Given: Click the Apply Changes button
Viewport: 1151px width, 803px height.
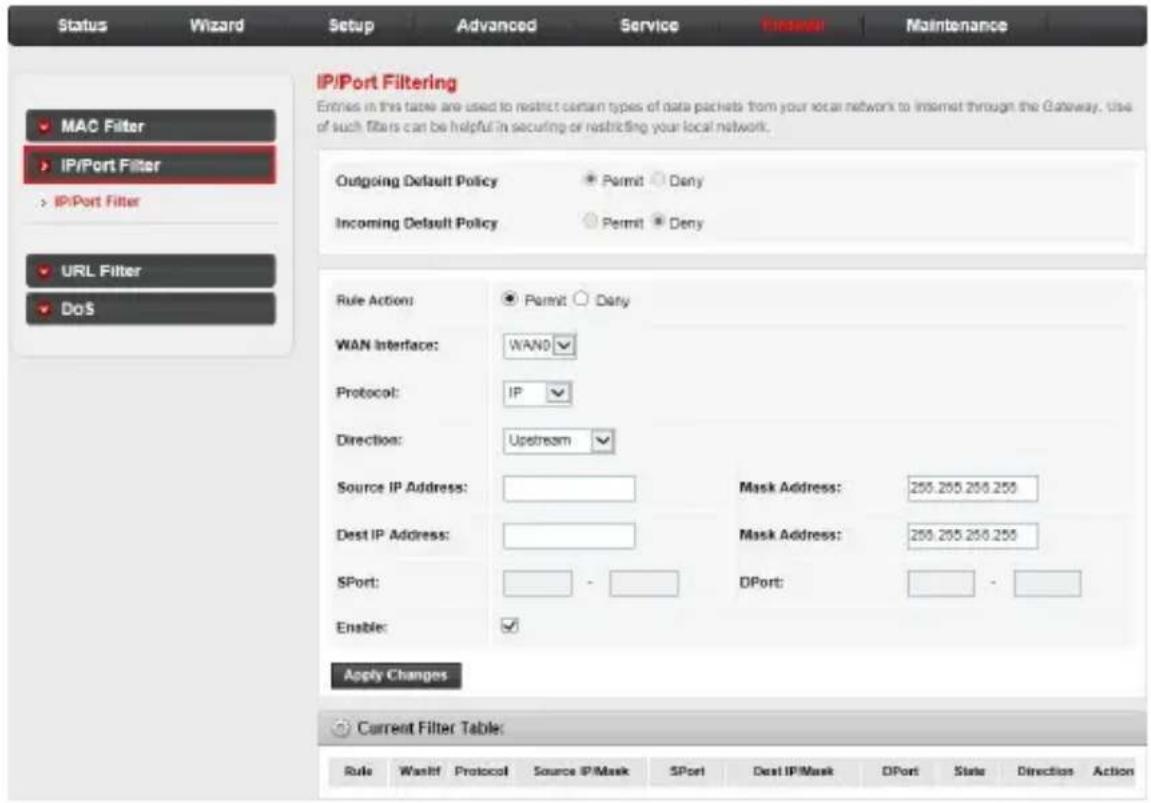Looking at the screenshot, I should click(396, 675).
